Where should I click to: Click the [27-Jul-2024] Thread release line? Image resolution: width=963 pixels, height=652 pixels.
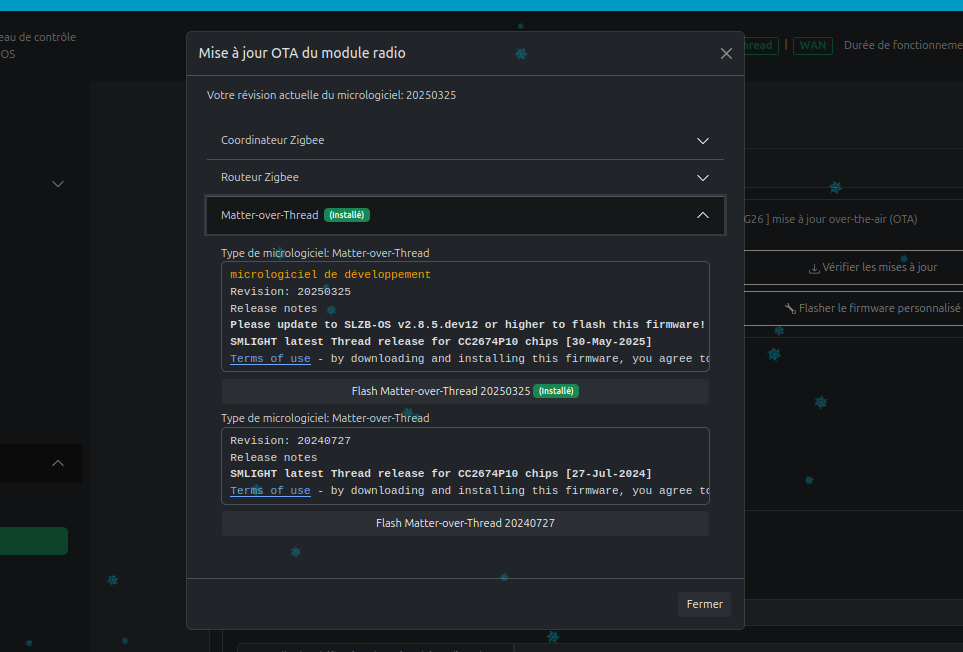click(441, 474)
